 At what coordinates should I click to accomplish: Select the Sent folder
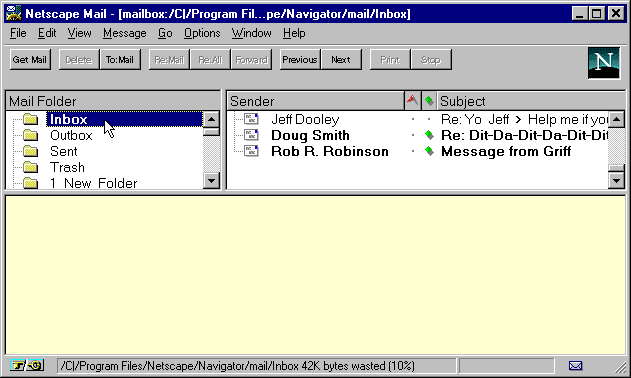coord(64,151)
